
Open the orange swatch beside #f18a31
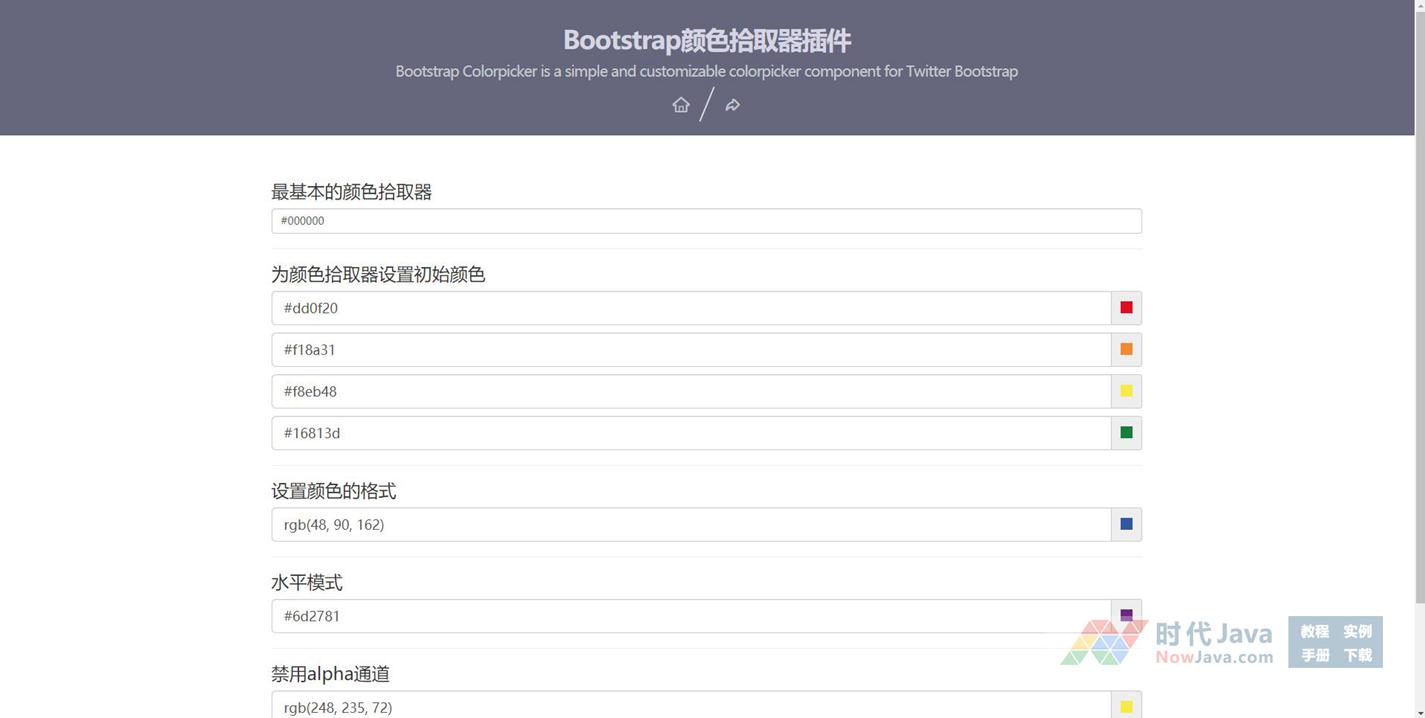pyautogui.click(x=1126, y=350)
